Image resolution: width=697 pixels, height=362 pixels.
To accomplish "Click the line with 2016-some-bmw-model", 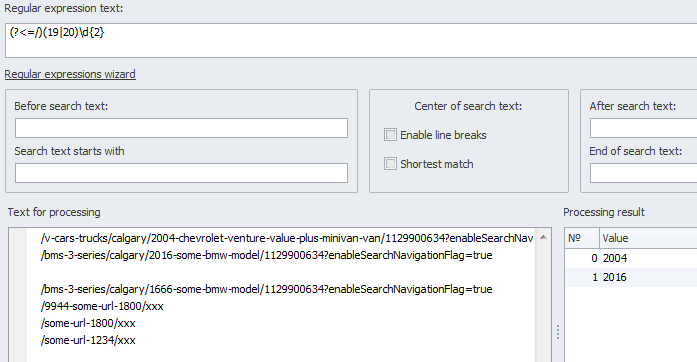I will pyautogui.click(x=266, y=255).
